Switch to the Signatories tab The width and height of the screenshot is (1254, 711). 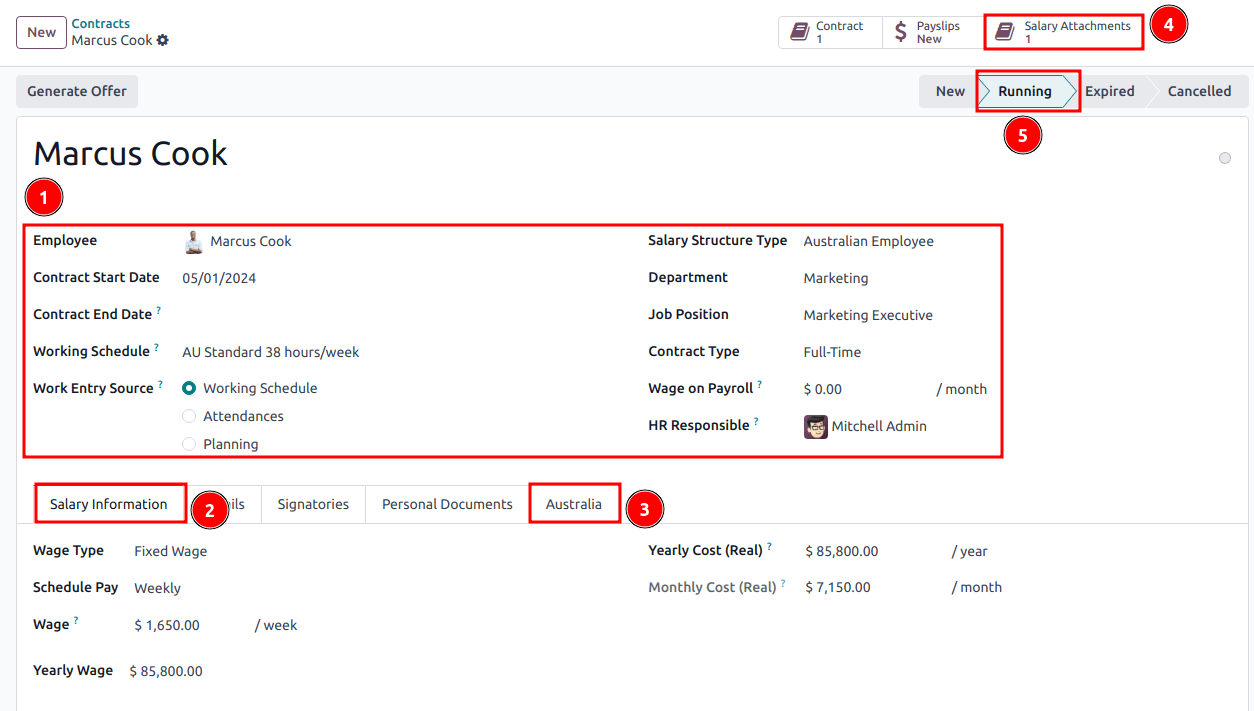point(313,504)
